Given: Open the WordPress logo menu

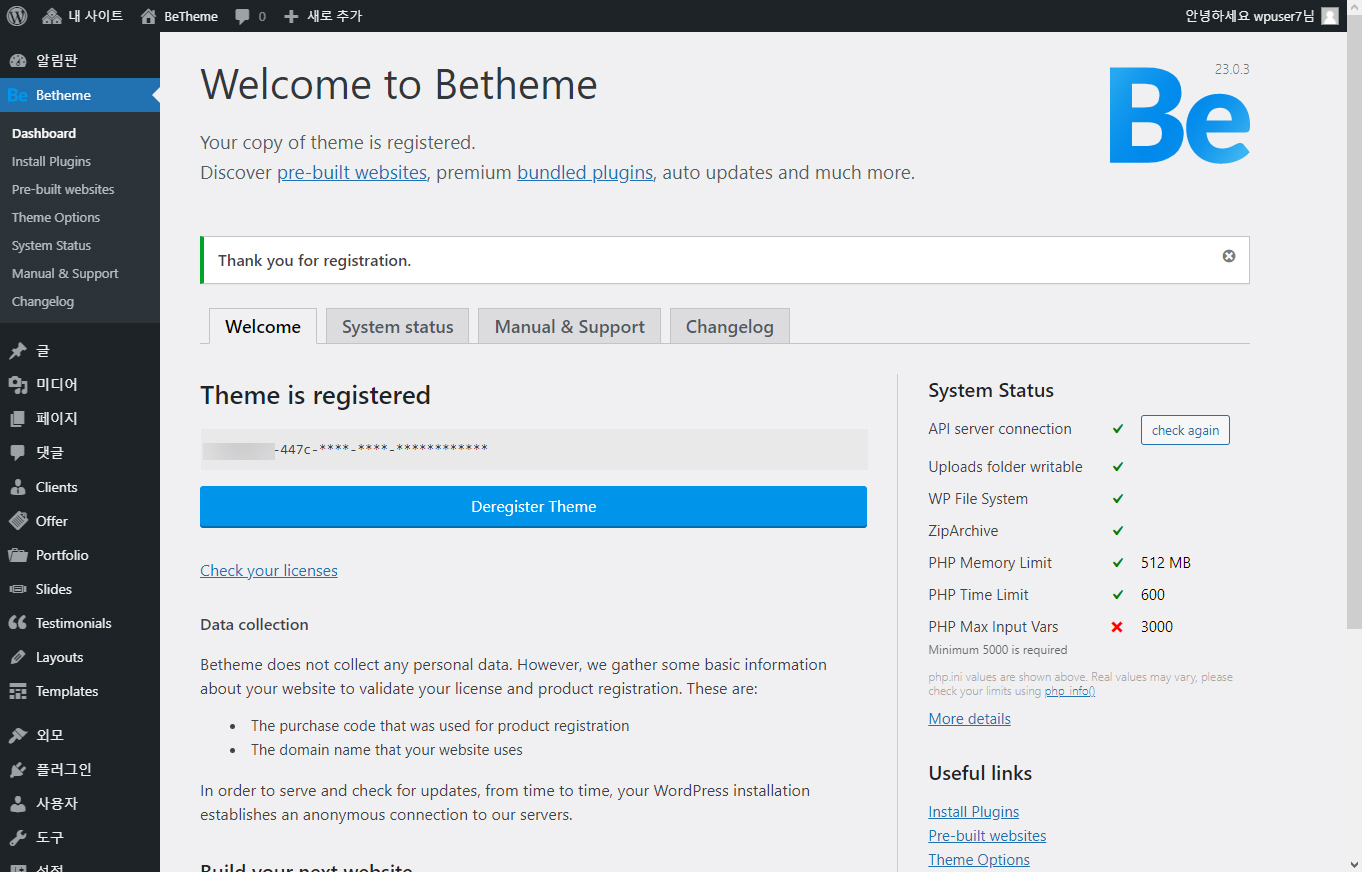Looking at the screenshot, I should point(17,16).
